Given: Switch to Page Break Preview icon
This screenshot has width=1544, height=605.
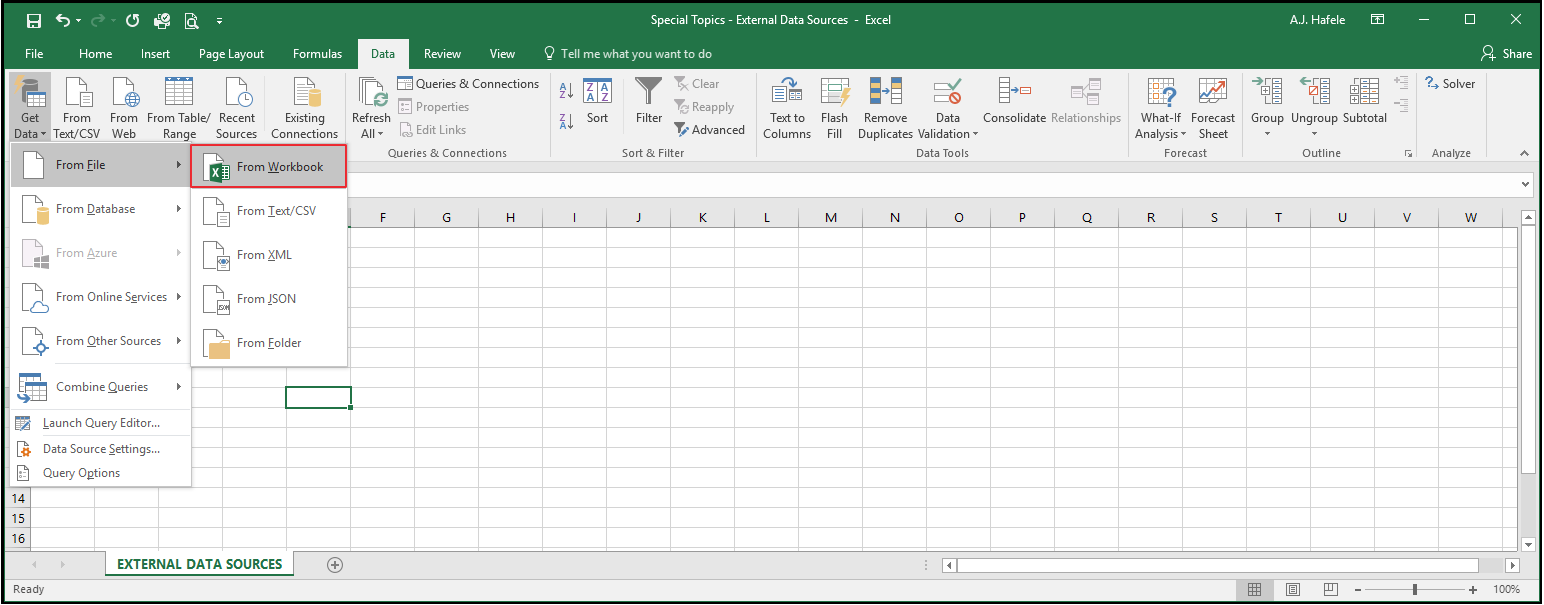Looking at the screenshot, I should [1331, 590].
